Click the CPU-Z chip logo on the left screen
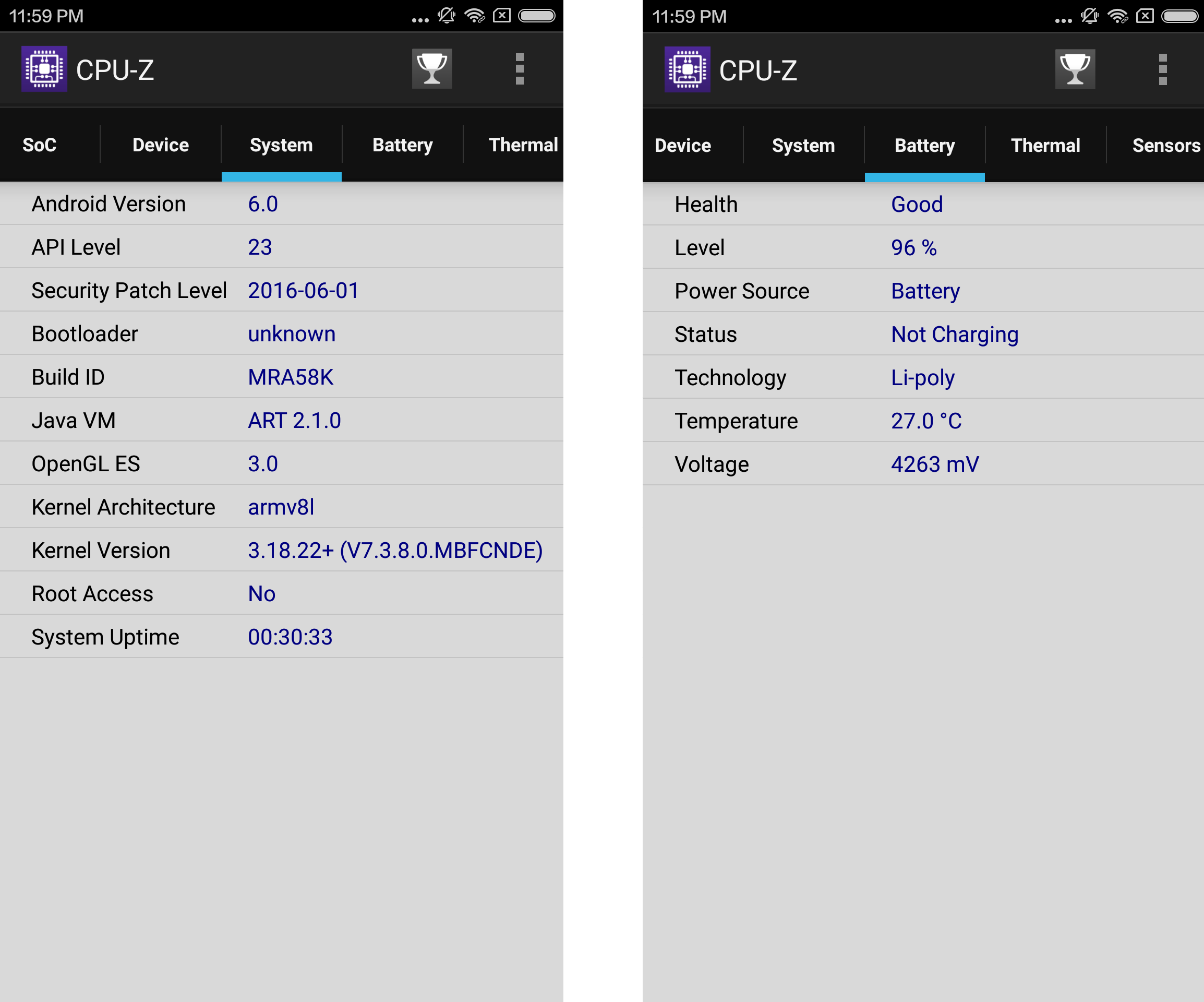Viewport: 1204px width, 1002px height. pos(44,69)
